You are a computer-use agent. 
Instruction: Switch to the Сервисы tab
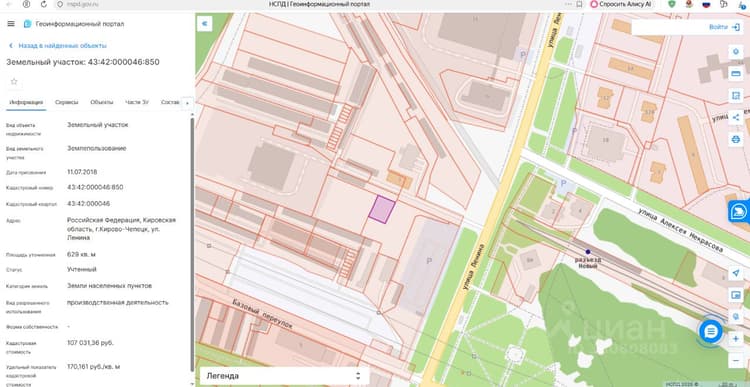pyautogui.click(x=66, y=102)
